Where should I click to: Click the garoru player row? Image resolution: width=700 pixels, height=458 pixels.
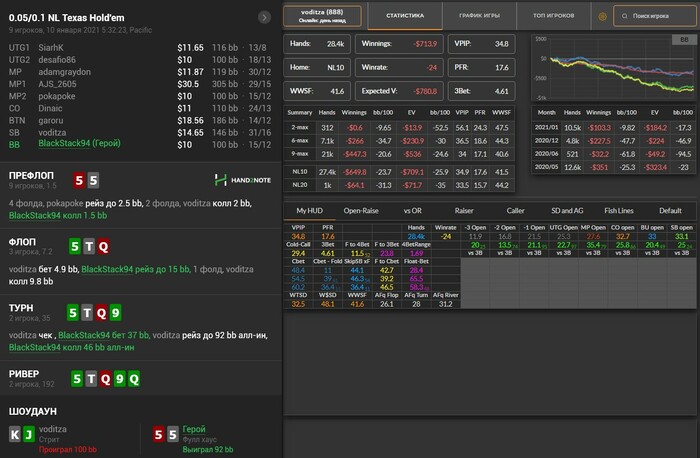pyautogui.click(x=140, y=121)
